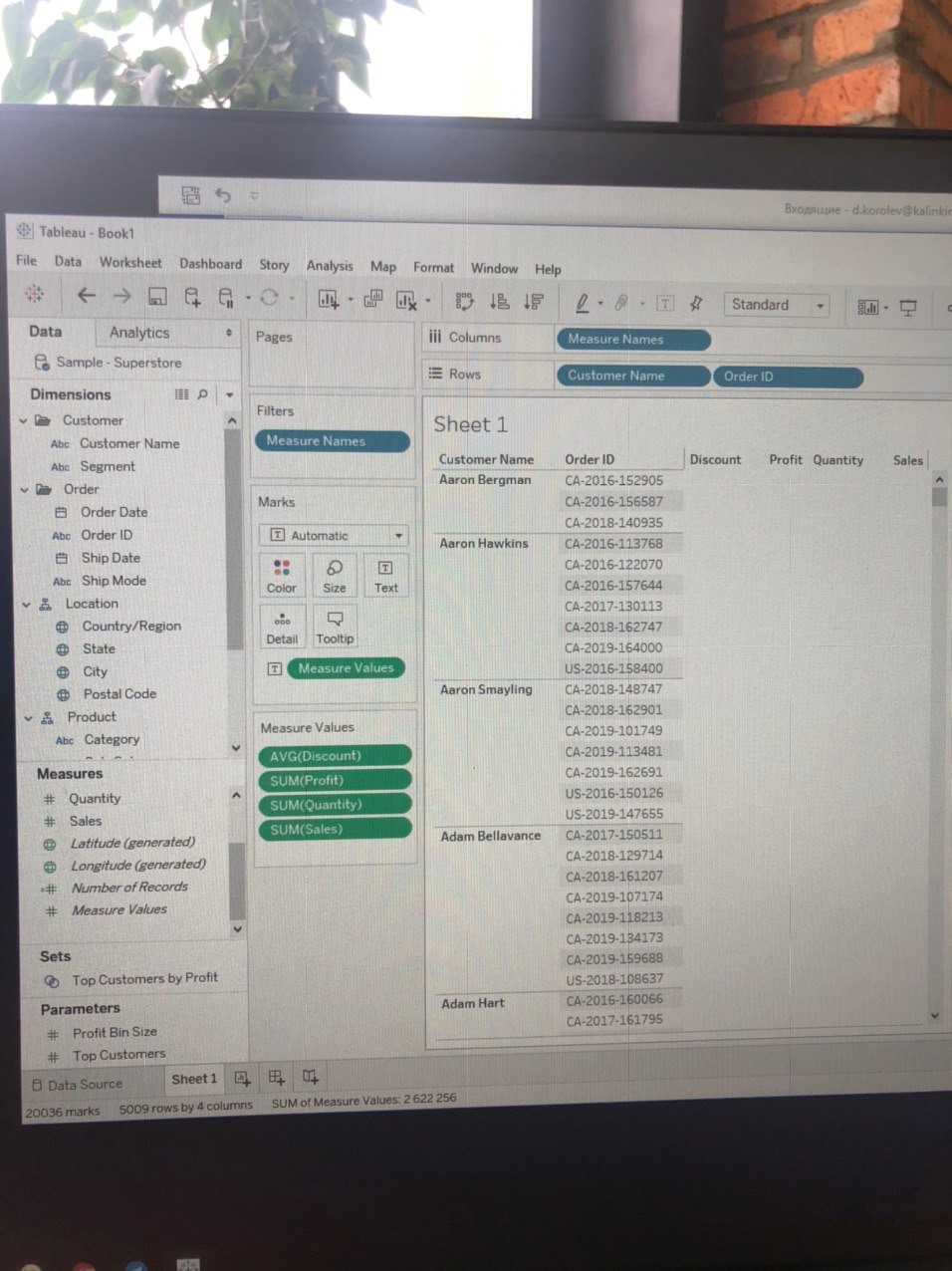The height and width of the screenshot is (1271, 952).
Task: Click the Measure Names pill in Filters
Action: coord(332,440)
